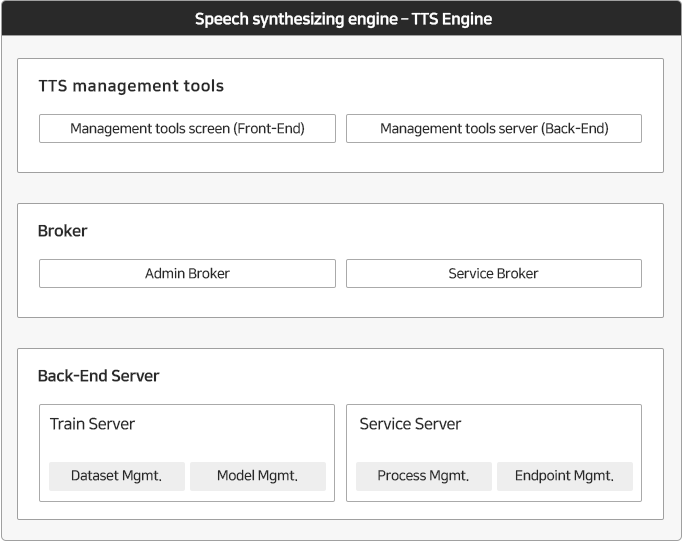Click the Train Server label

92,424
